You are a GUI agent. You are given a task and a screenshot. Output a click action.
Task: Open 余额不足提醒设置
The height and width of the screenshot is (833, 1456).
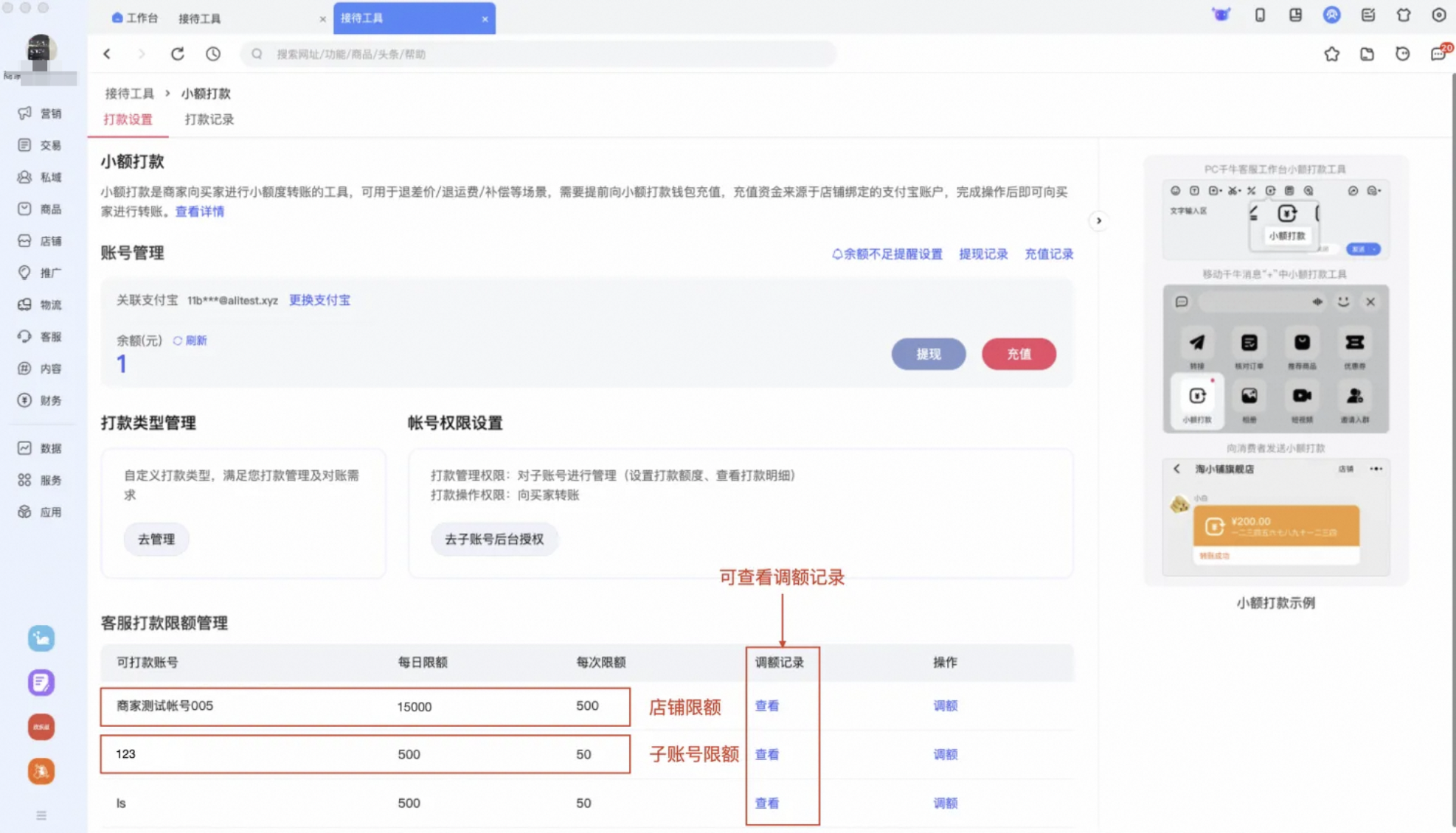tap(887, 254)
